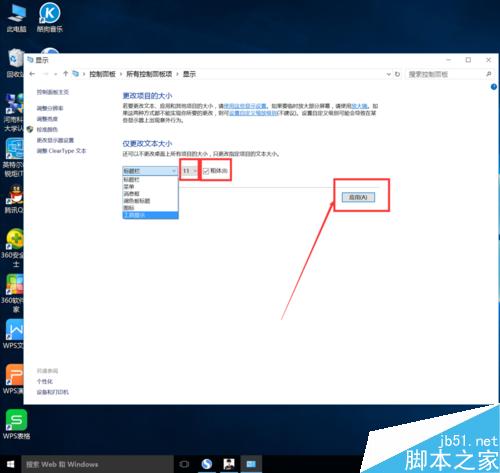Image resolution: width=500 pixels, height=473 pixels.
Task: Open the 酷狗音乐 desktop icon
Action: pos(50,17)
